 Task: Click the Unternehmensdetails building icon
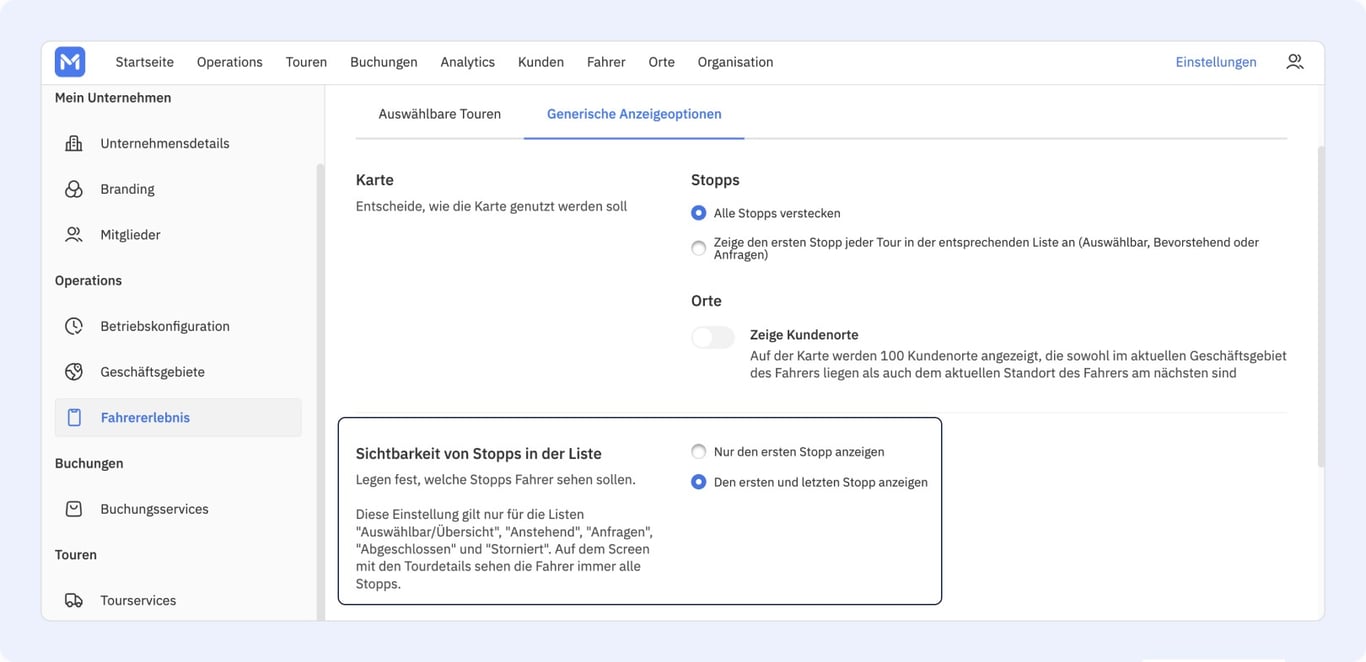click(x=74, y=143)
